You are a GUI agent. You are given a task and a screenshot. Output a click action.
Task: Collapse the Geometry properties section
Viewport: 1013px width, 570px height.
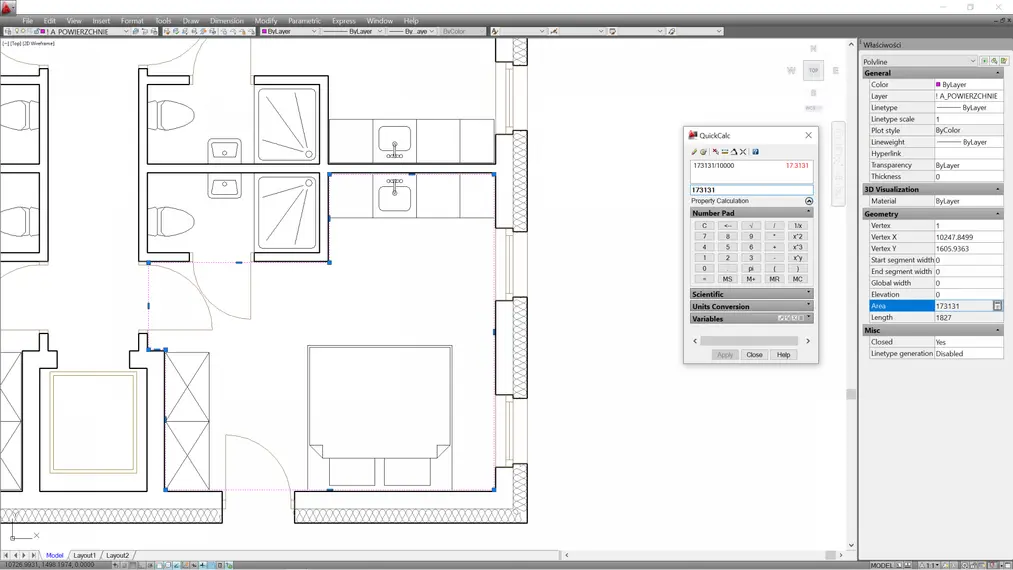(997, 214)
